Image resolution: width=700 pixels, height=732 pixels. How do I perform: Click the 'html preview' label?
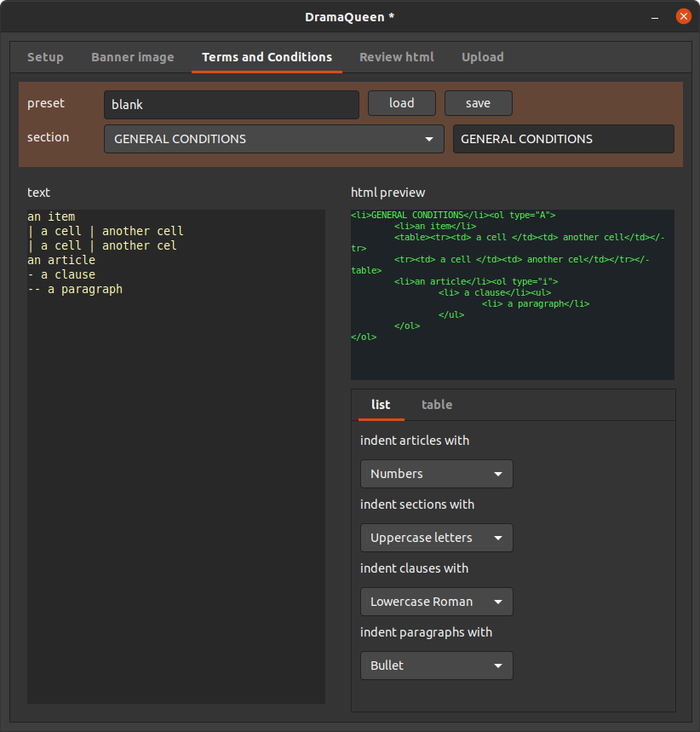pos(388,192)
